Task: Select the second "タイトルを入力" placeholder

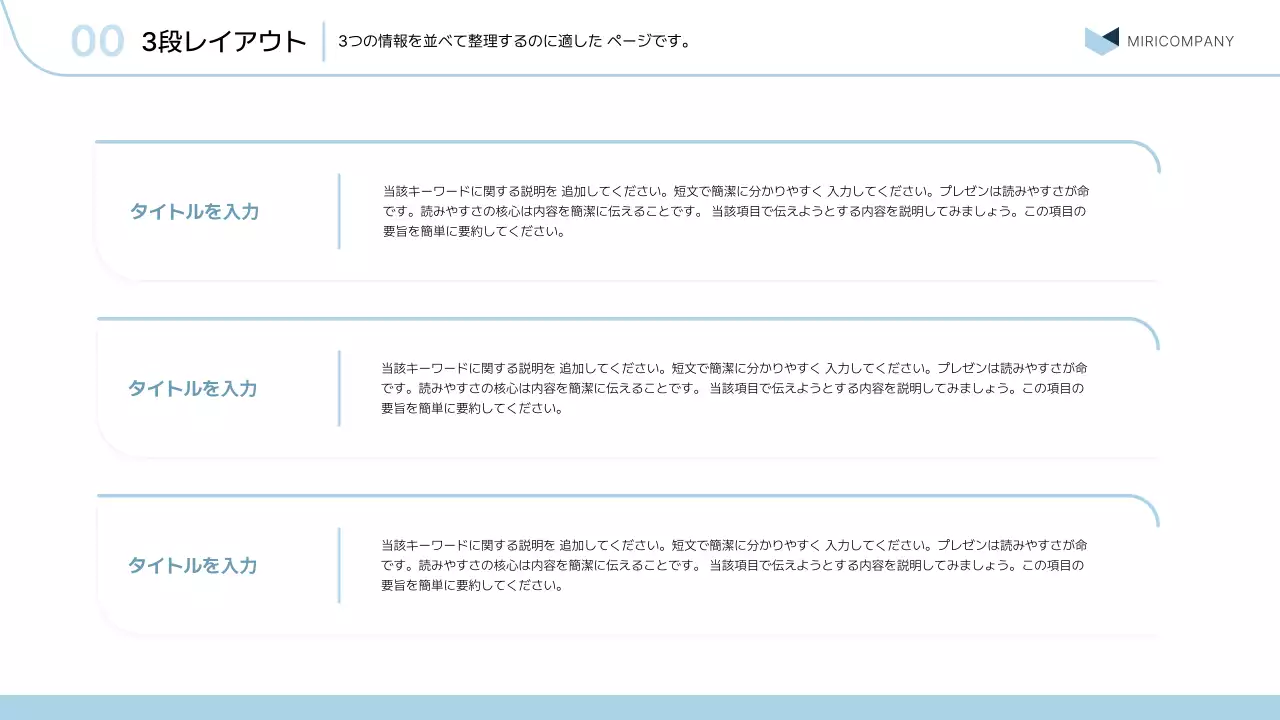Action: point(193,388)
